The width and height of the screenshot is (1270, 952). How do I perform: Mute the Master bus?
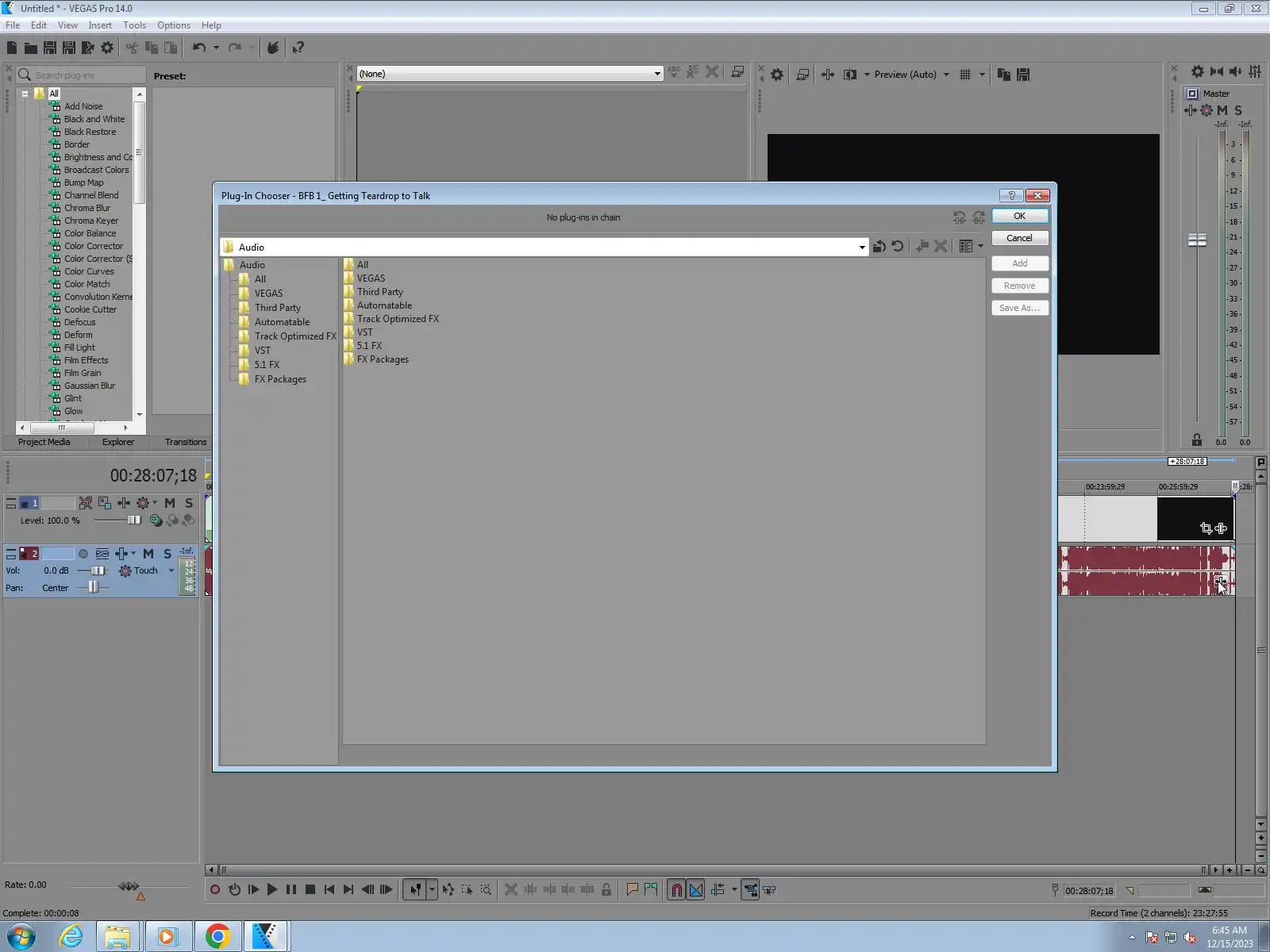(x=1222, y=110)
